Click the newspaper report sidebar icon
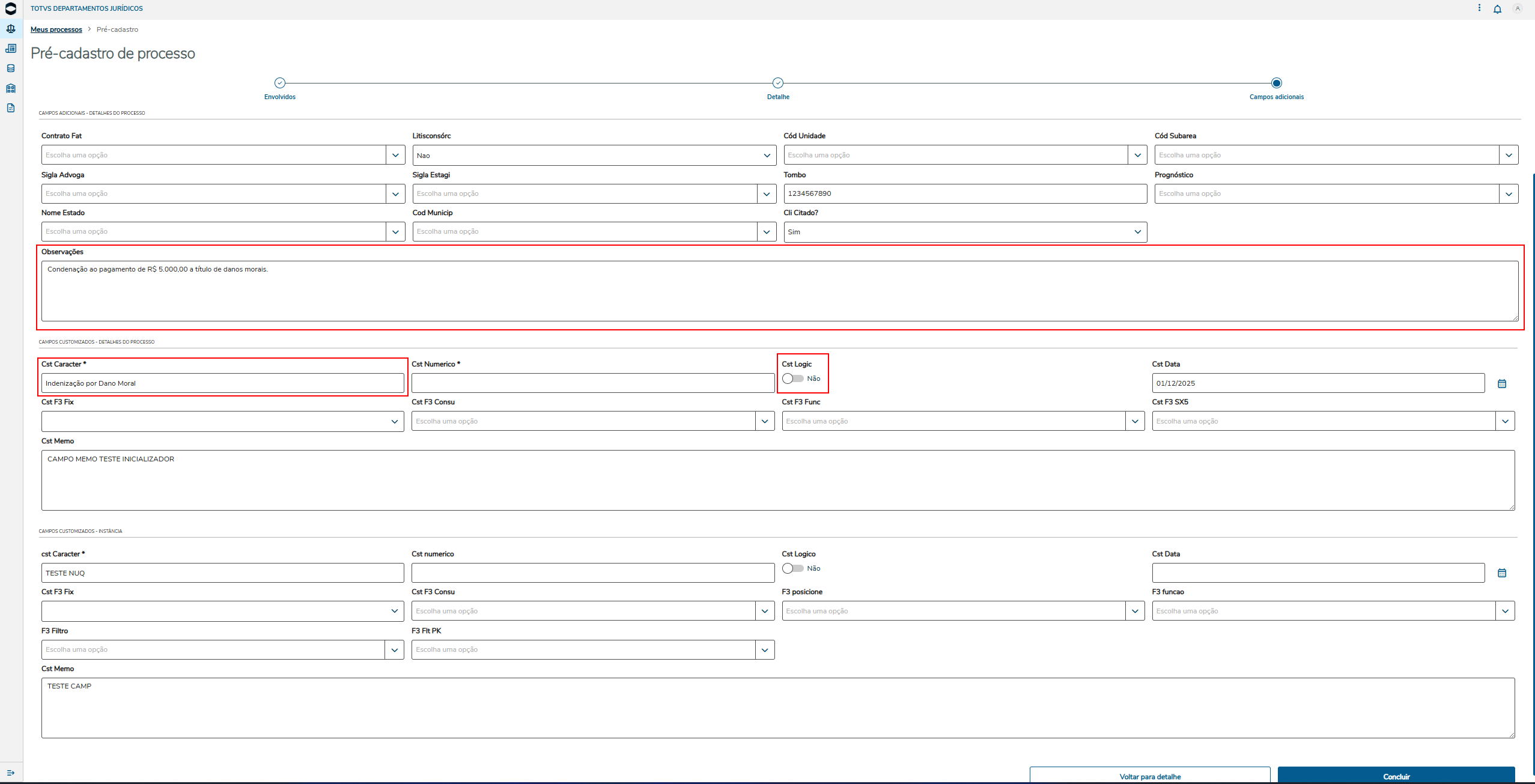 click(11, 49)
